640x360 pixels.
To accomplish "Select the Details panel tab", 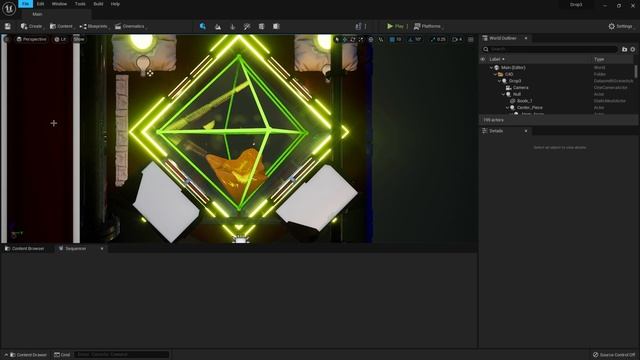I will [496, 131].
